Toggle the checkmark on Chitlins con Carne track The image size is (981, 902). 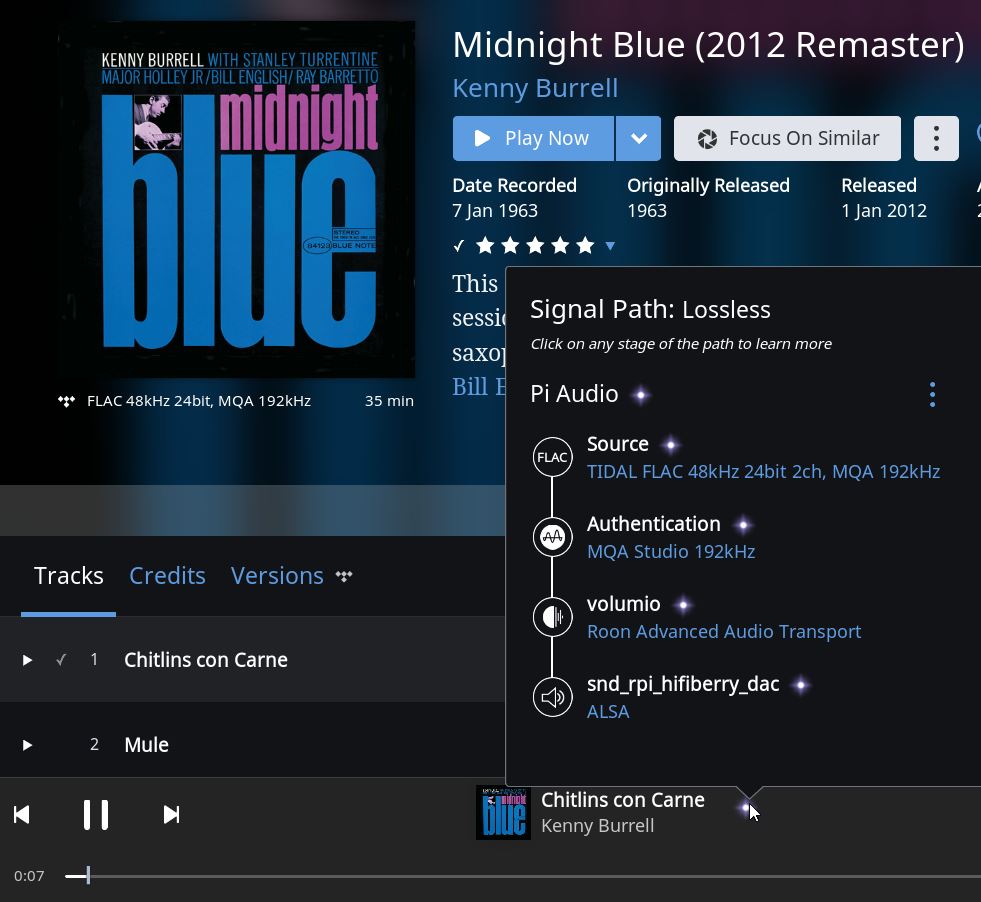pos(61,660)
